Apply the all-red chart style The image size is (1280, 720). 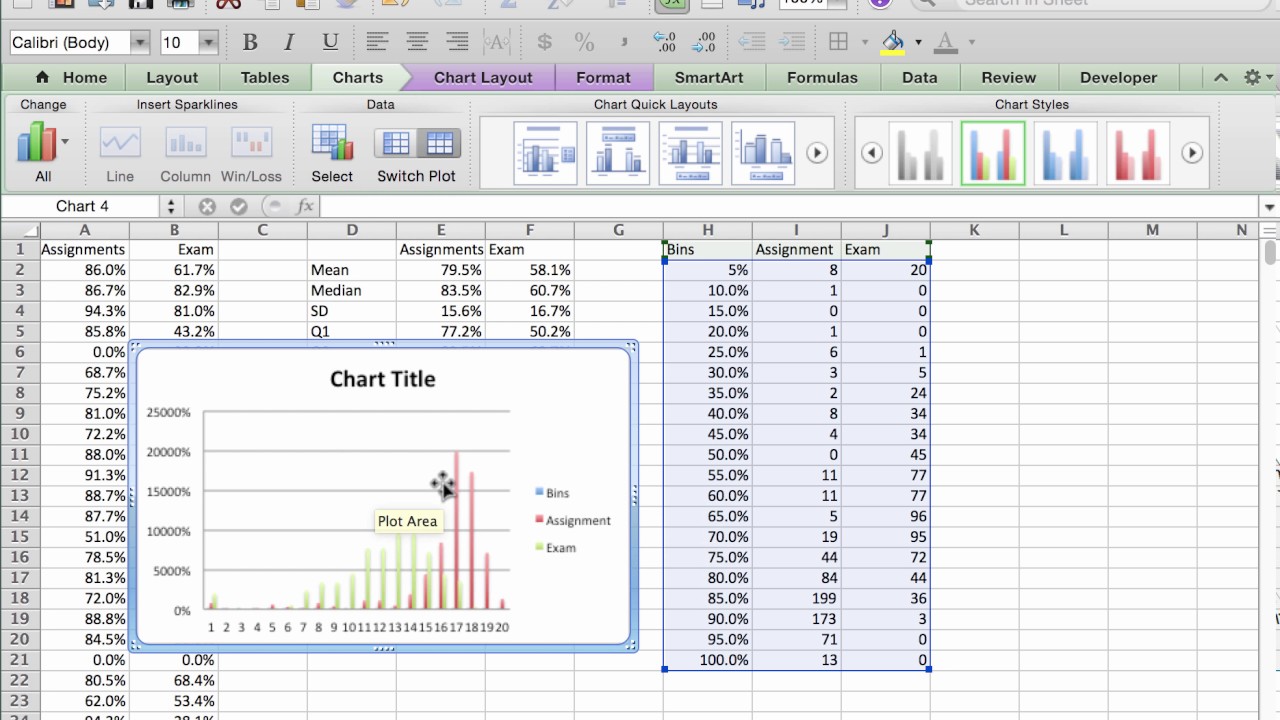click(1138, 153)
